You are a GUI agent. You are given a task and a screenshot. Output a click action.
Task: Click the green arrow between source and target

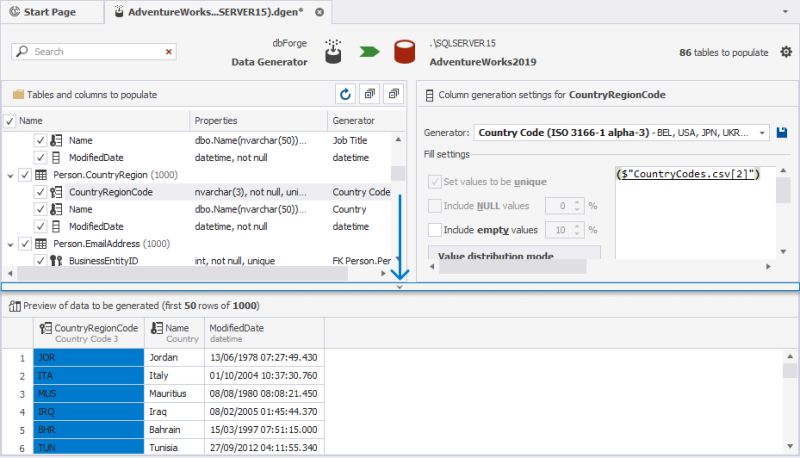(x=369, y=52)
